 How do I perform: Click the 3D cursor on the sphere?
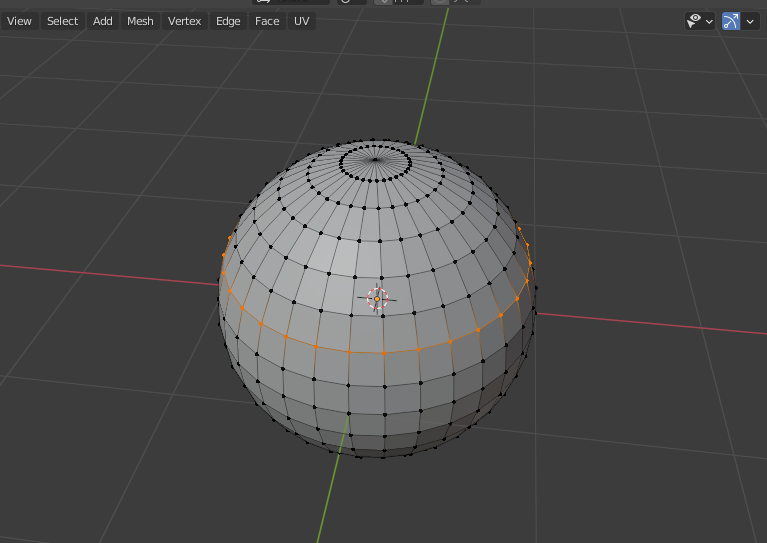377,298
